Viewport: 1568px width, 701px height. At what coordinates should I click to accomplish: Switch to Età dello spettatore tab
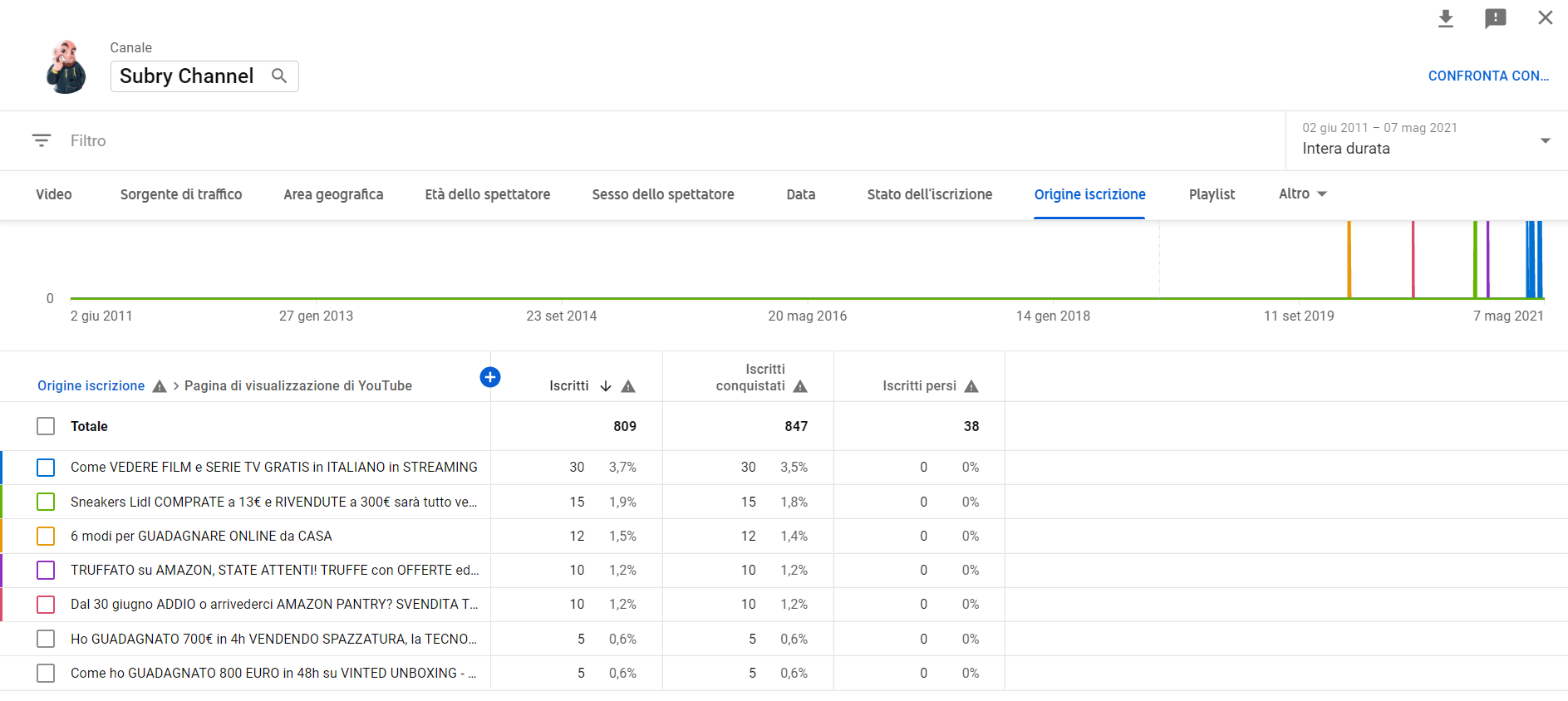pyautogui.click(x=488, y=194)
